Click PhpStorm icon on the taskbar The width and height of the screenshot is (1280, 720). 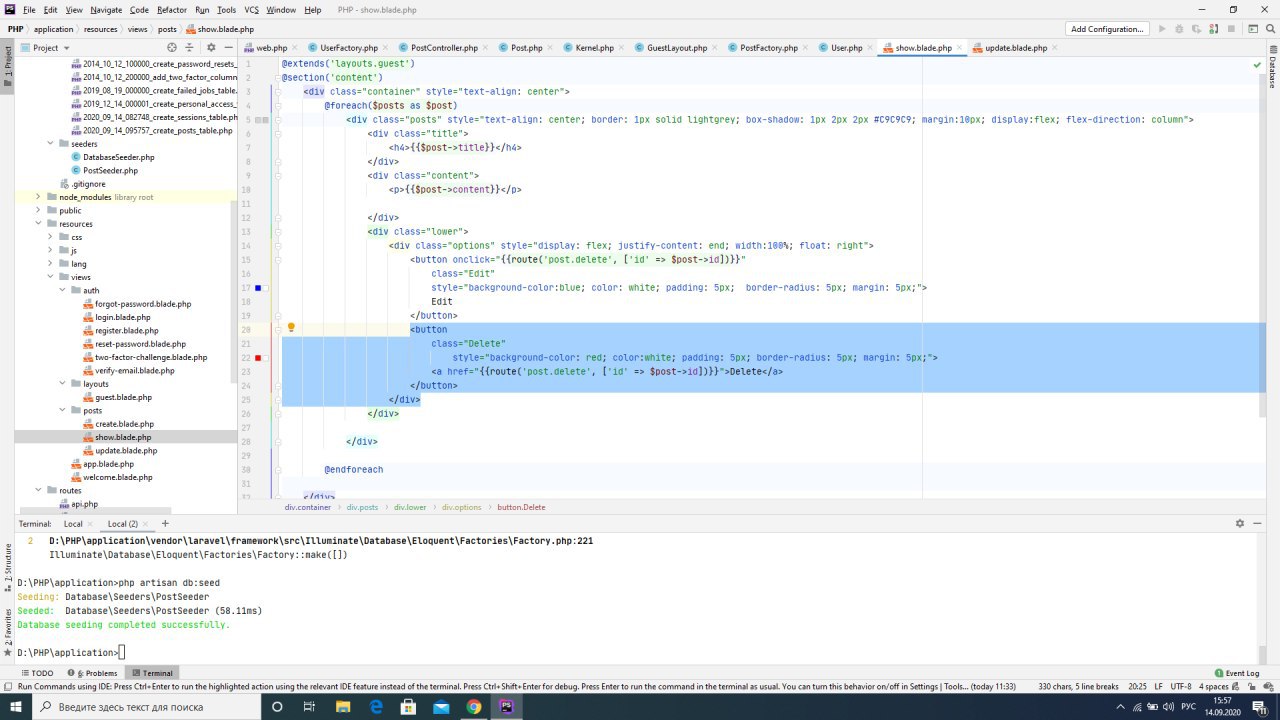click(506, 706)
